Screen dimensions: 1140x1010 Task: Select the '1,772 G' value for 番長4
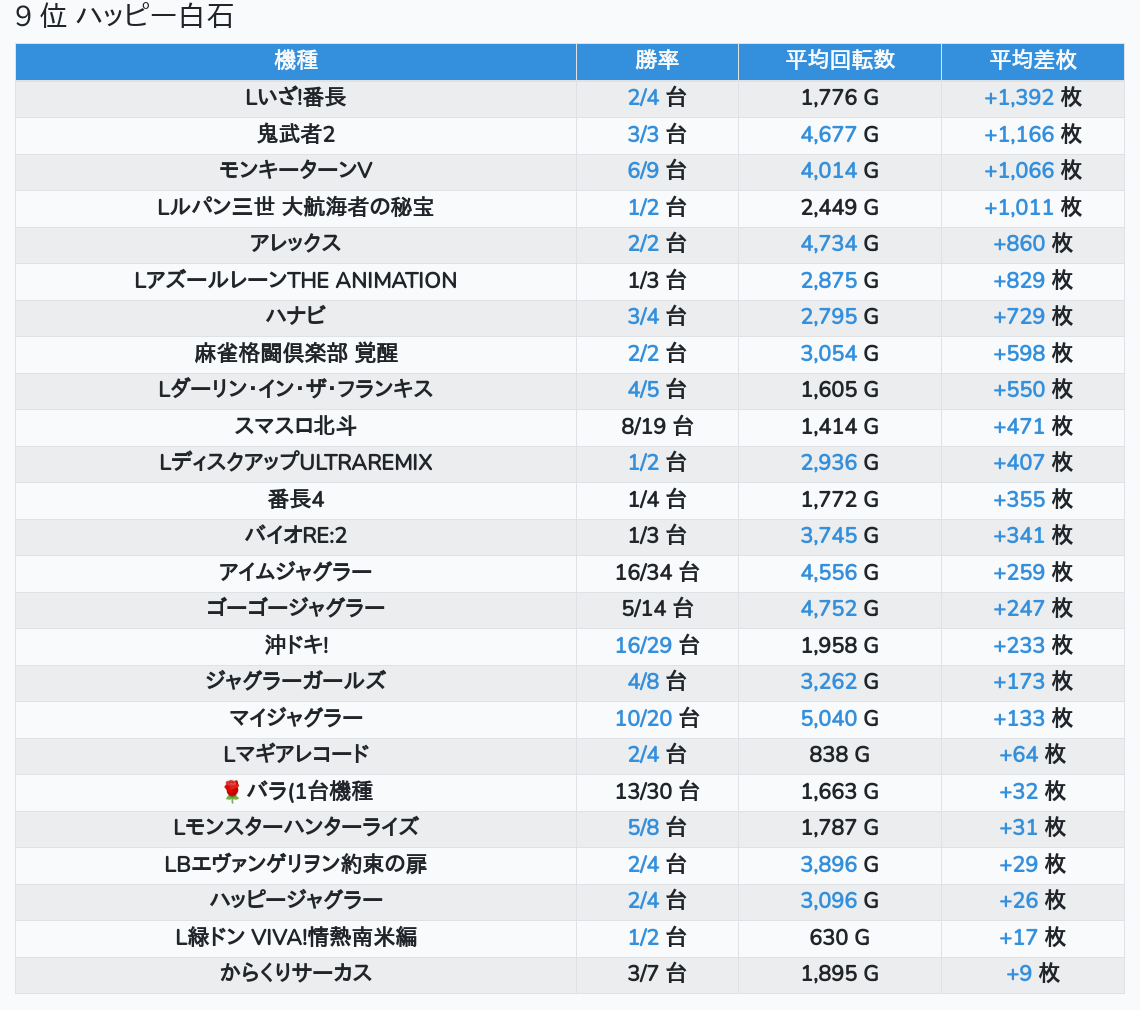[x=840, y=500]
